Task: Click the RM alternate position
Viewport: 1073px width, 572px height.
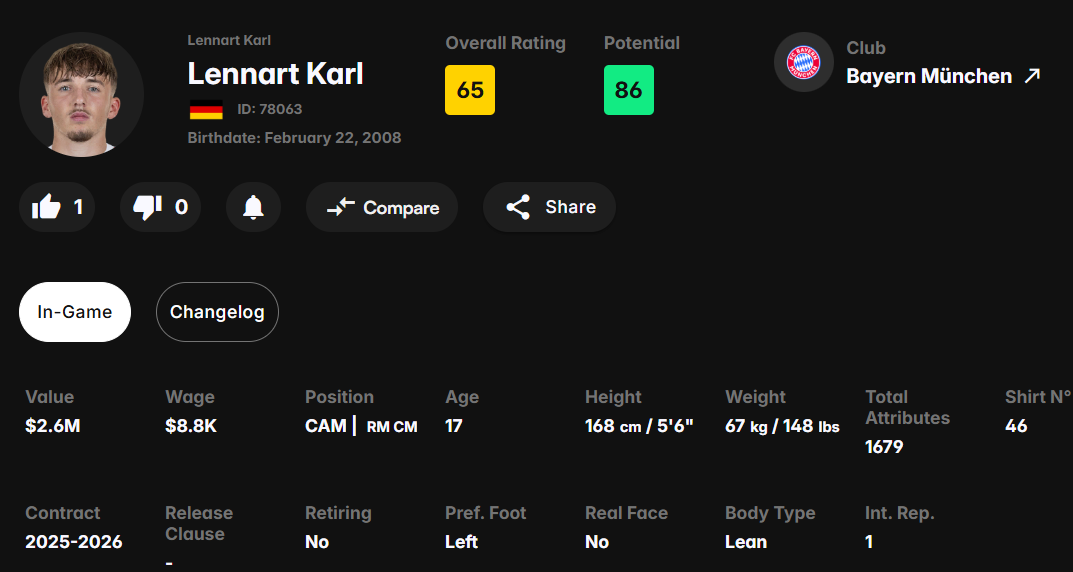Action: [x=378, y=427]
